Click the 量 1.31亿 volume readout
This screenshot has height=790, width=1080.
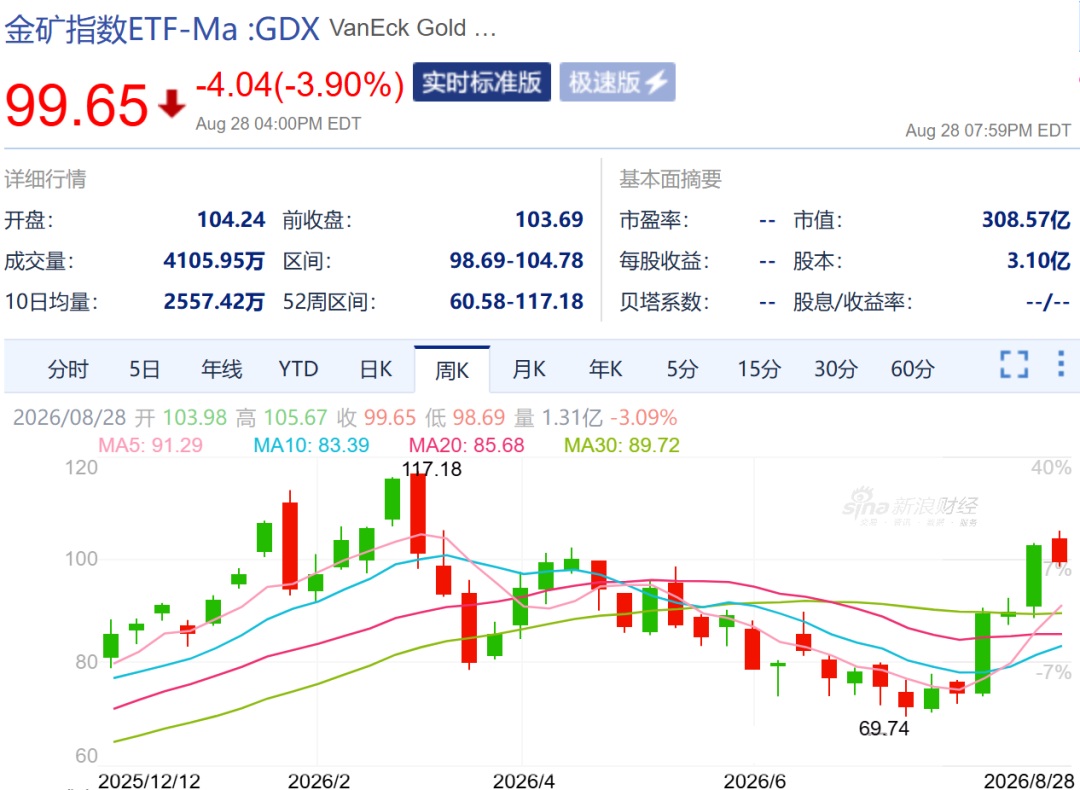coord(558,417)
